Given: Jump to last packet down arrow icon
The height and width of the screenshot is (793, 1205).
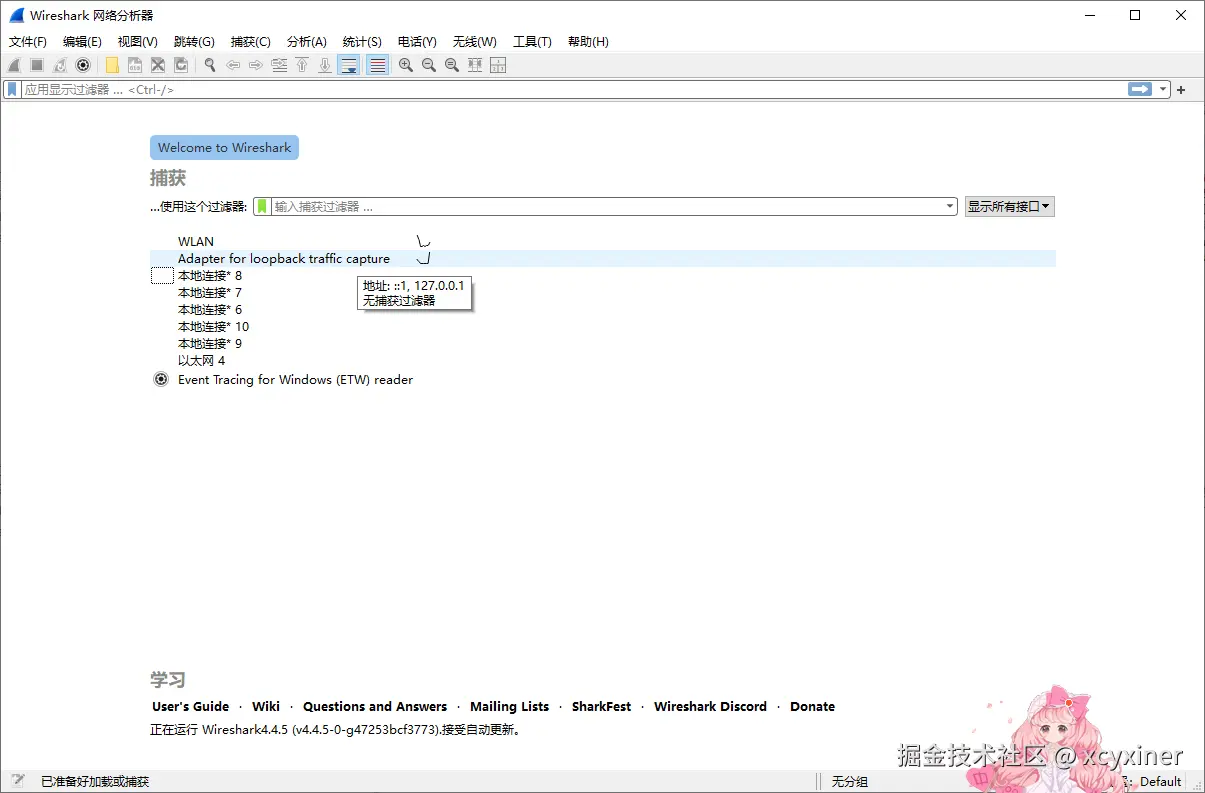Looking at the screenshot, I should pyautogui.click(x=325, y=65).
